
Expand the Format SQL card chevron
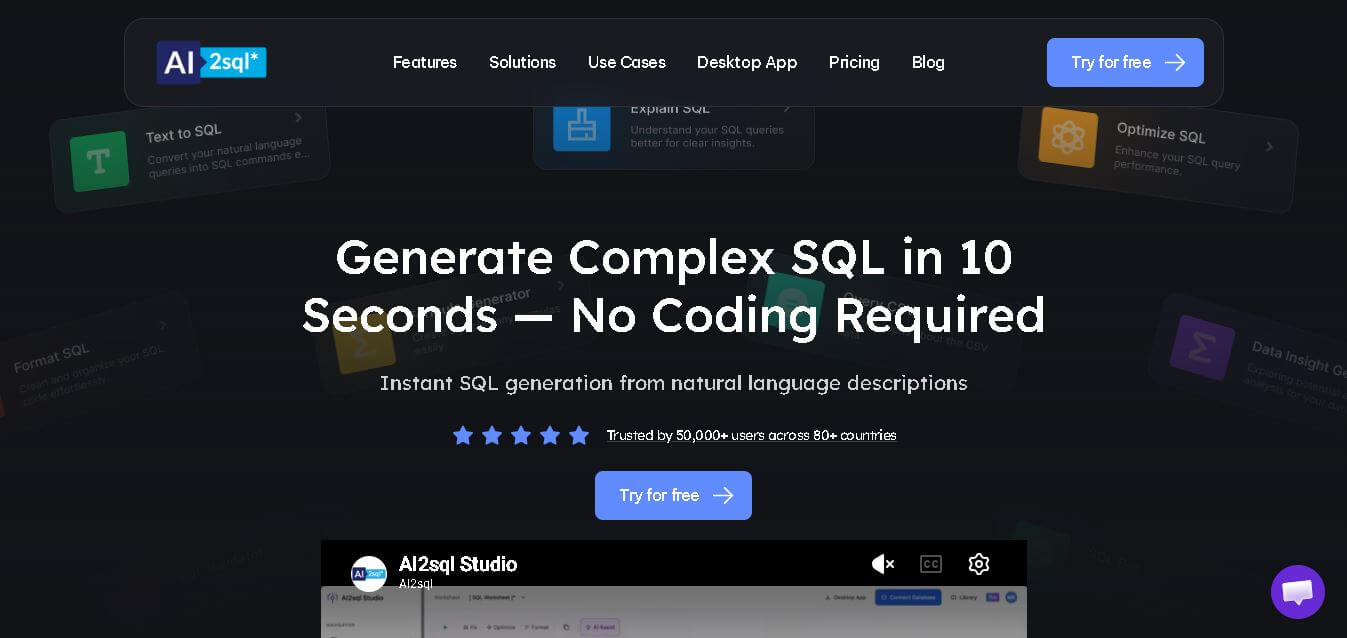coord(163,325)
